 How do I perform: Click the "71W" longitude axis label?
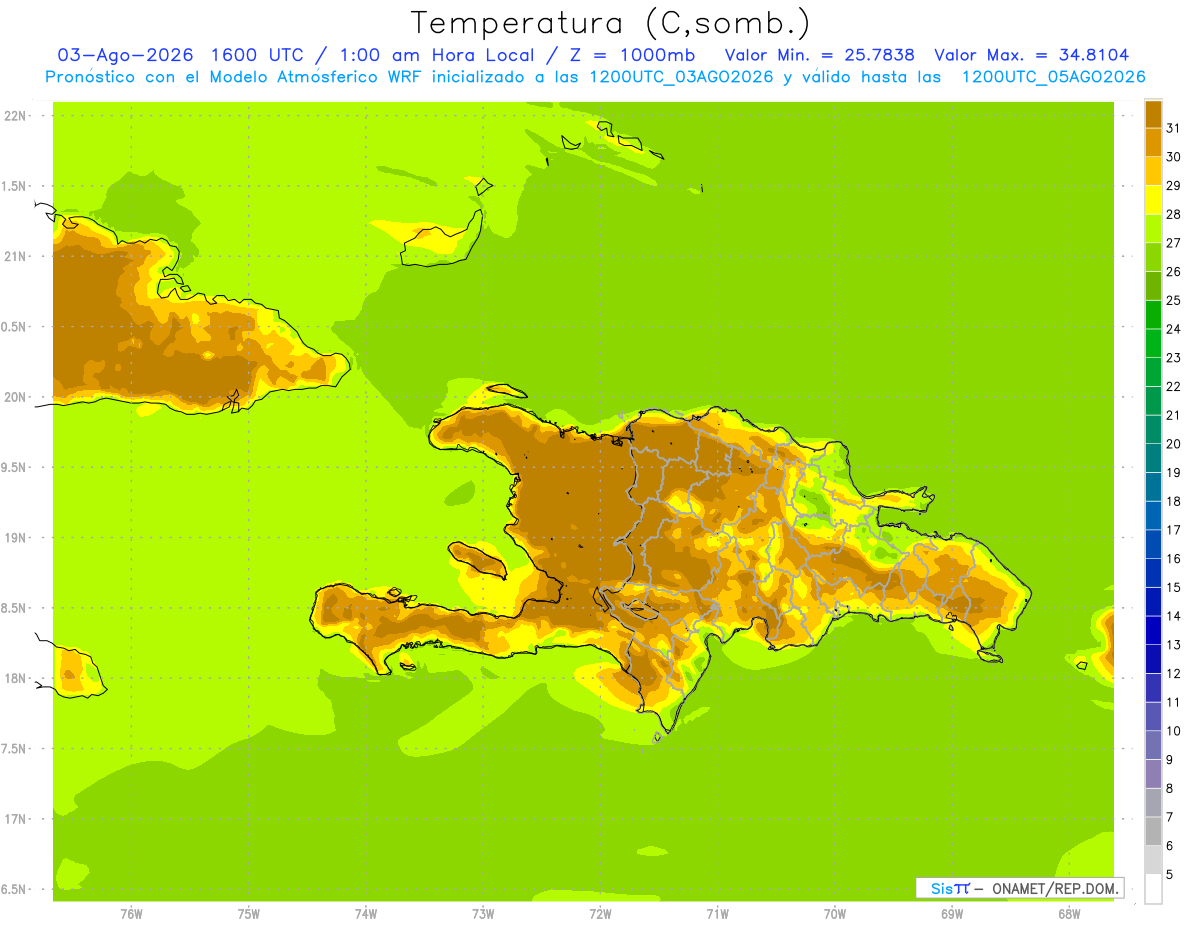pos(717,914)
